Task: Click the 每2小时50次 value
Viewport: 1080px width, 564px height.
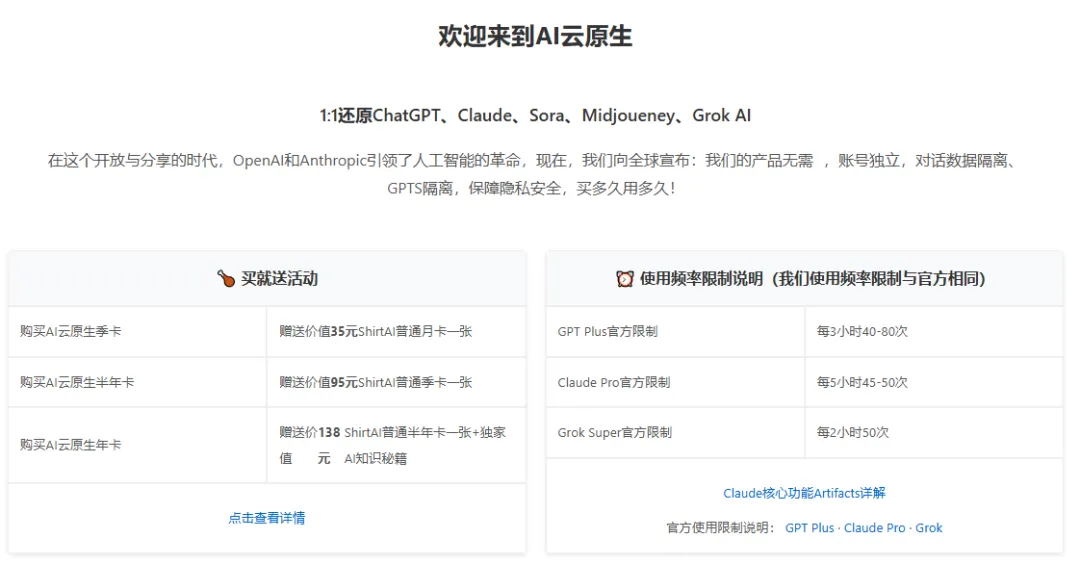Action: pos(853,432)
